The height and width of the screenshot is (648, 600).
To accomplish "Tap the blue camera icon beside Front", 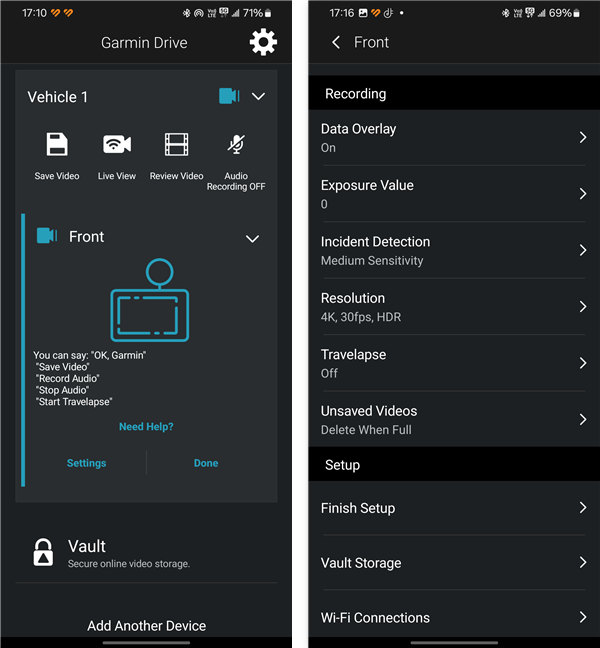I will coord(47,236).
